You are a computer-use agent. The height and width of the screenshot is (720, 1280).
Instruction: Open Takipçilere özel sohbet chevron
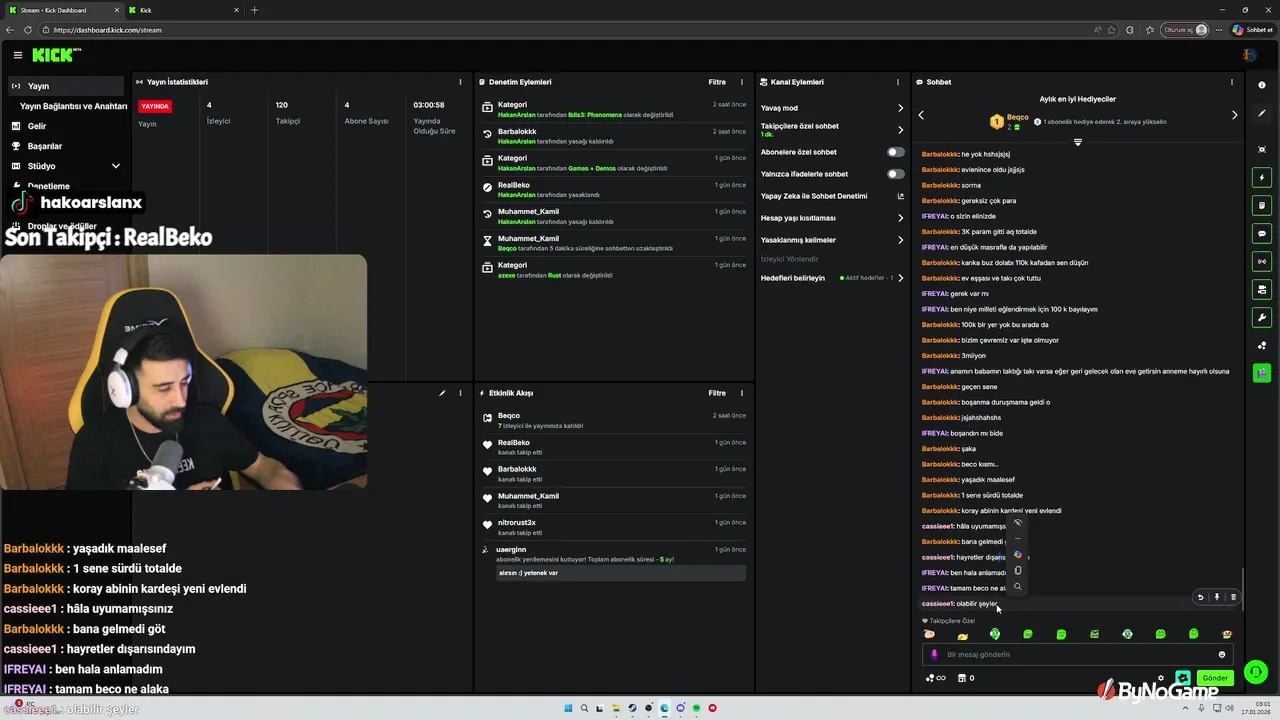click(900, 130)
